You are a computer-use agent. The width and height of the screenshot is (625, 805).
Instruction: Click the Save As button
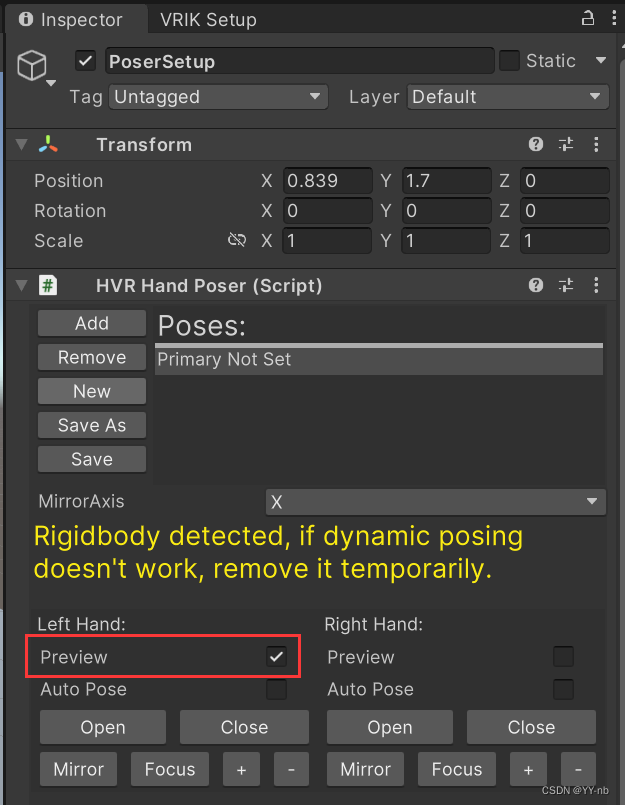click(x=91, y=425)
